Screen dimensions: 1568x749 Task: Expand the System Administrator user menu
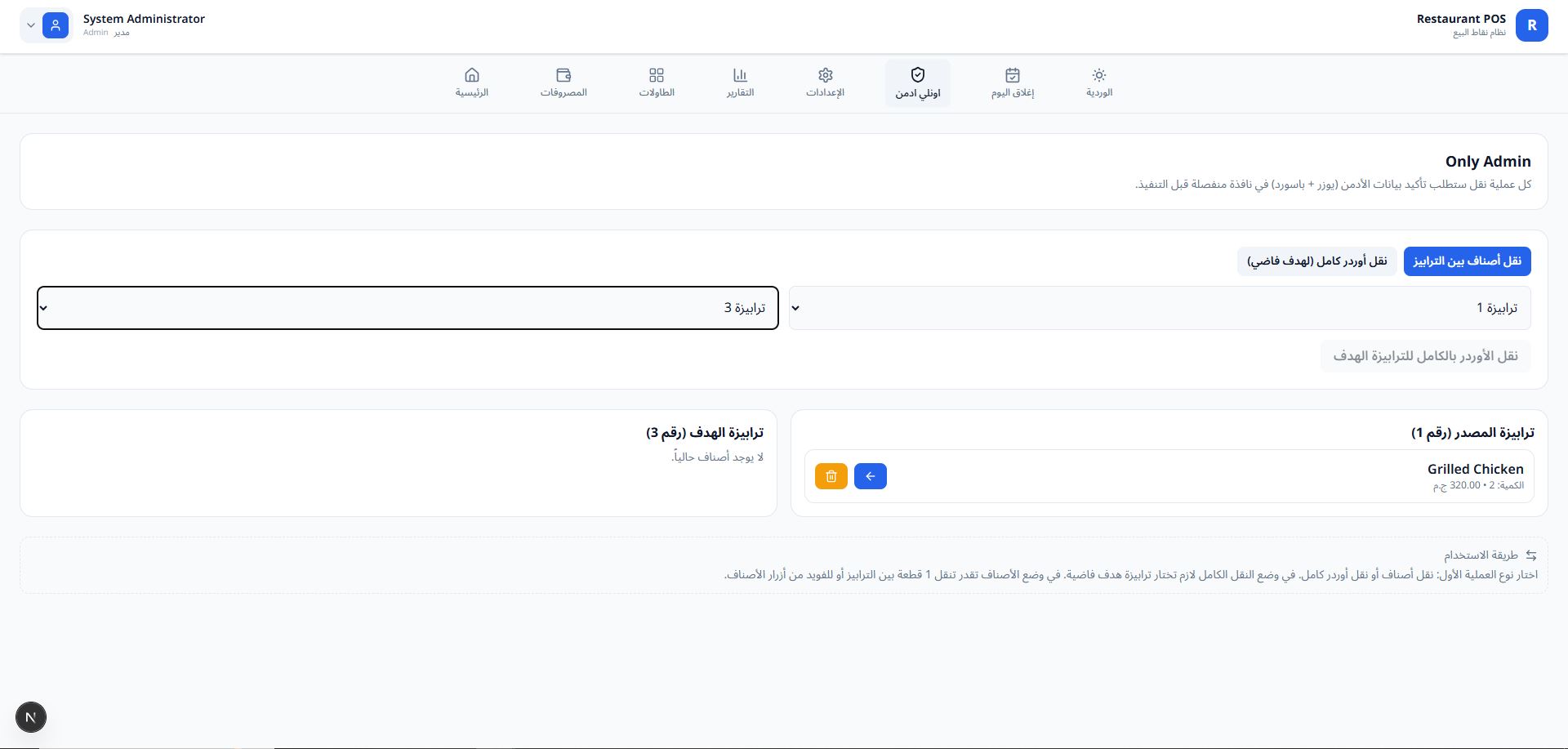pos(31,25)
